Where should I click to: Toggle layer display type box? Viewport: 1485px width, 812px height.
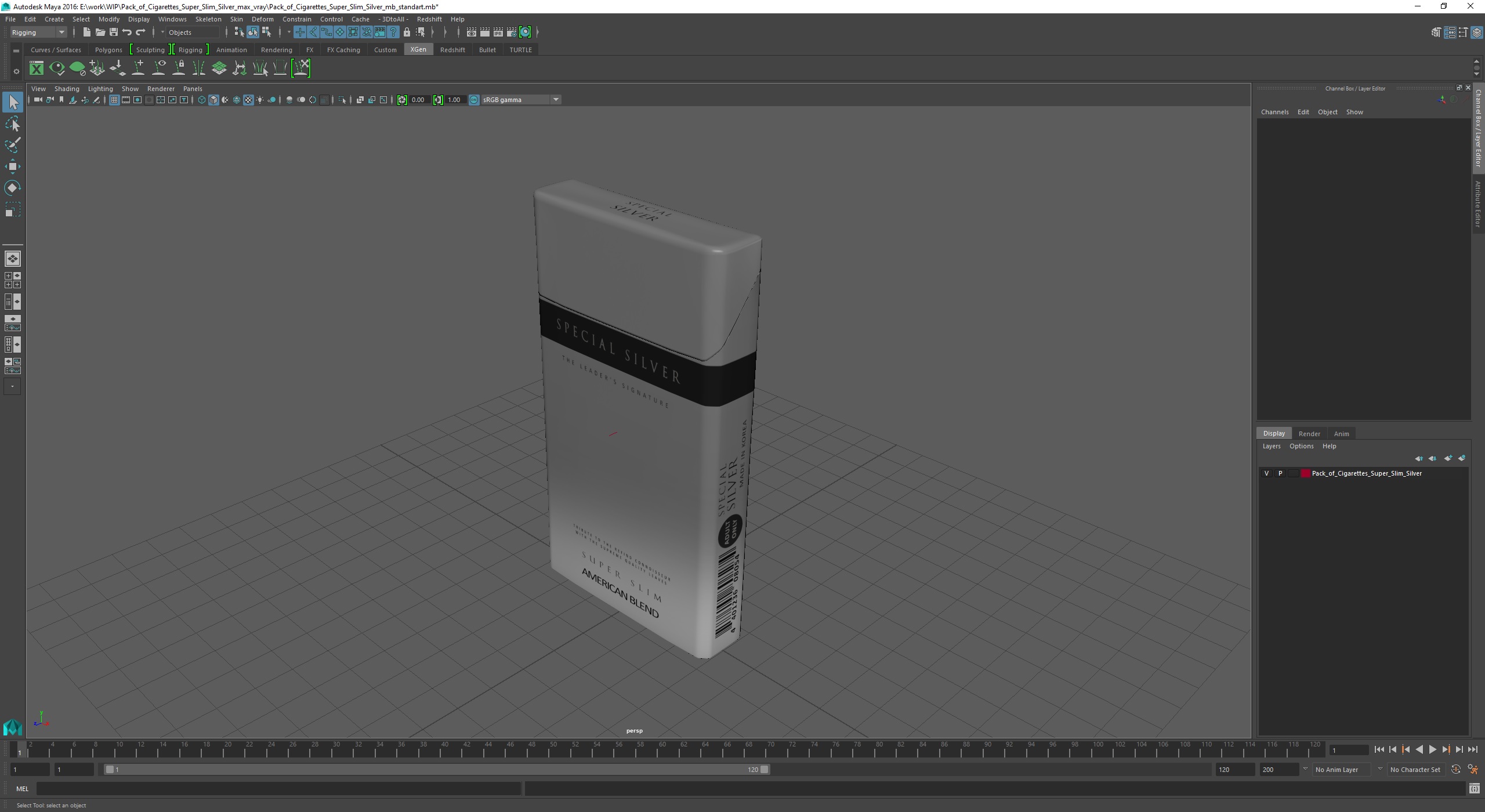[1294, 474]
